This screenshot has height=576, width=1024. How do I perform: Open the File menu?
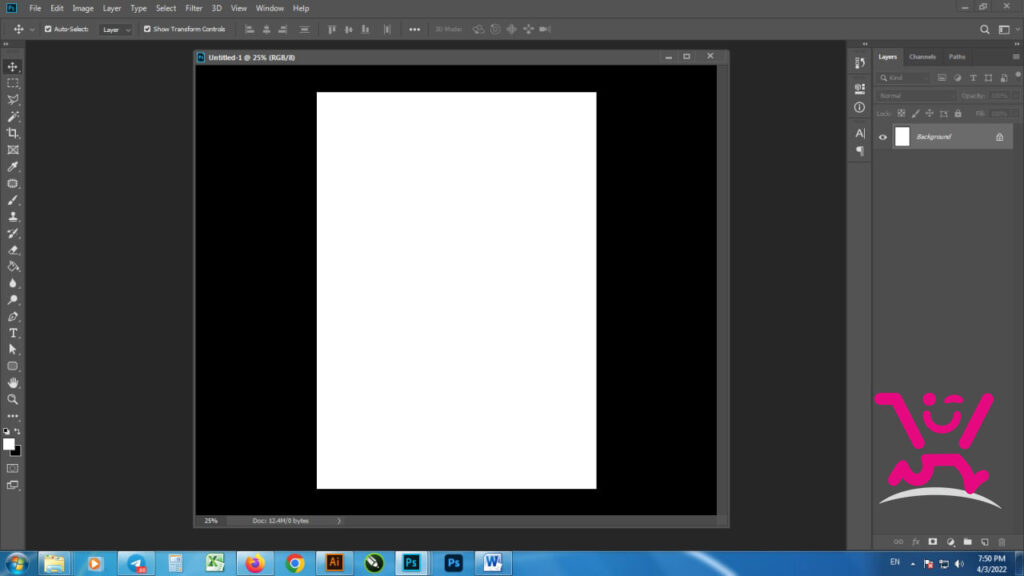coord(35,8)
